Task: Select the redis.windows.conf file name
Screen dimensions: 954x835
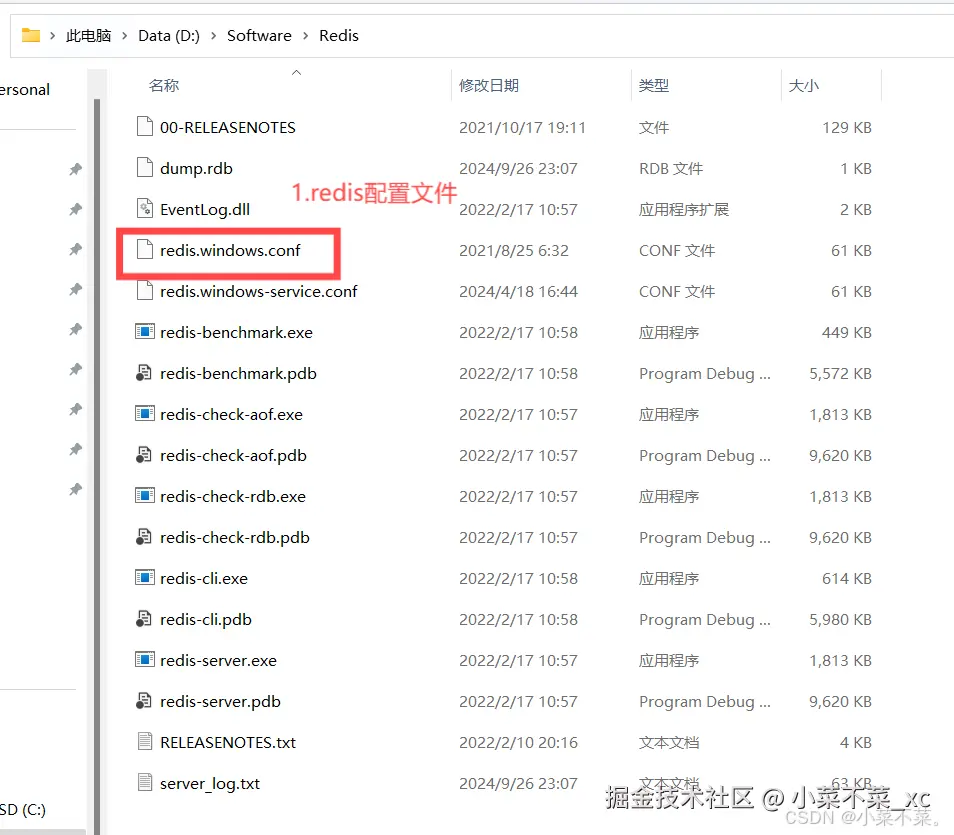Action: [x=230, y=251]
